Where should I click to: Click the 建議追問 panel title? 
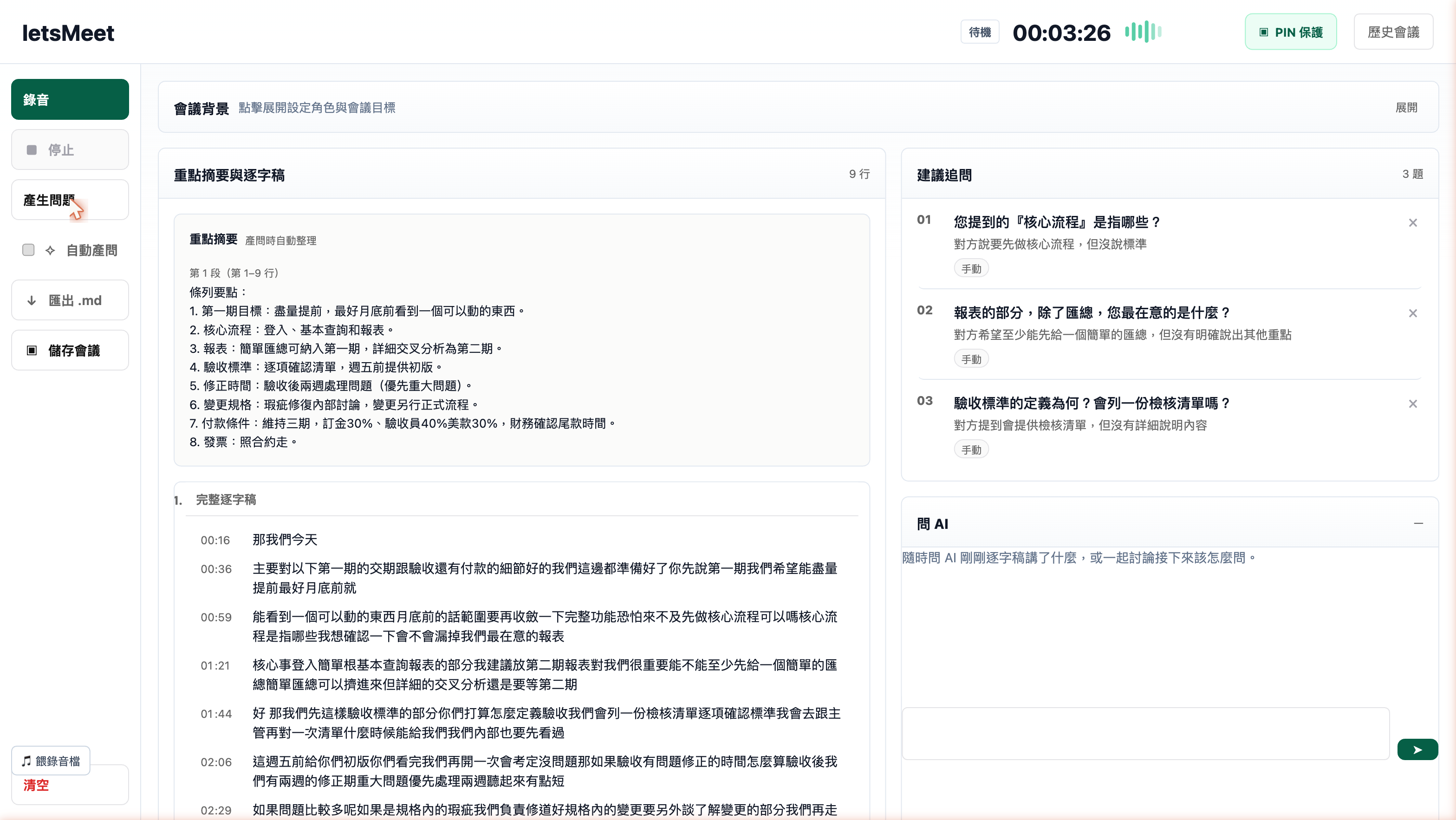click(x=944, y=175)
